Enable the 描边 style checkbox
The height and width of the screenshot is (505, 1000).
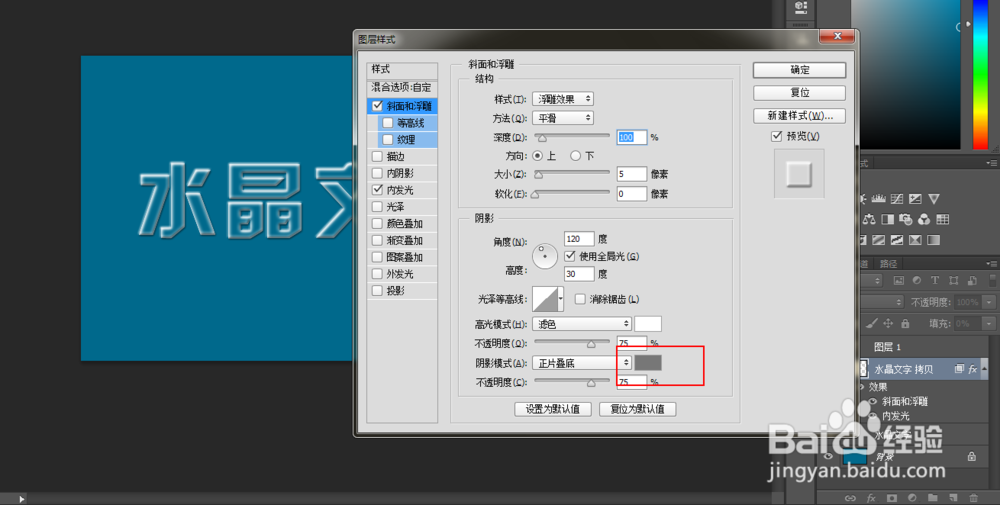coord(378,156)
